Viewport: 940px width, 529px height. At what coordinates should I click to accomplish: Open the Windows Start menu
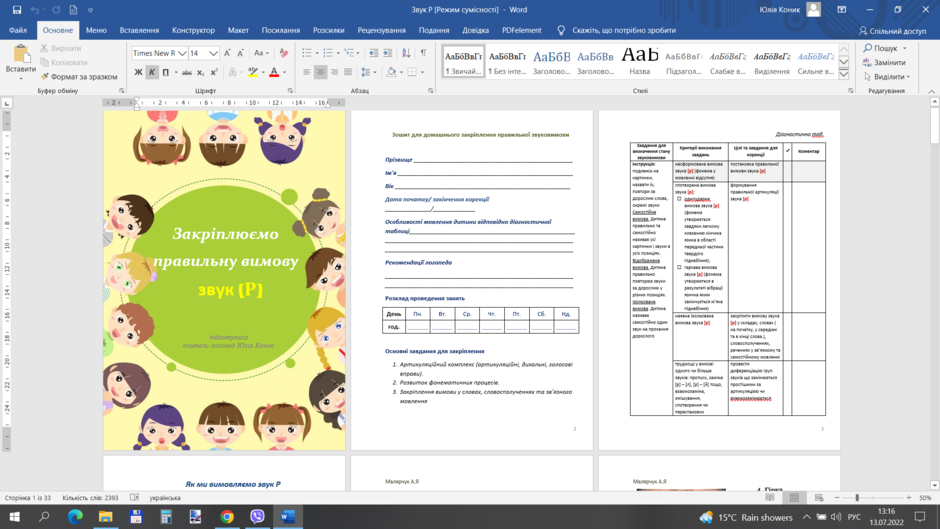pyautogui.click(x=14, y=516)
